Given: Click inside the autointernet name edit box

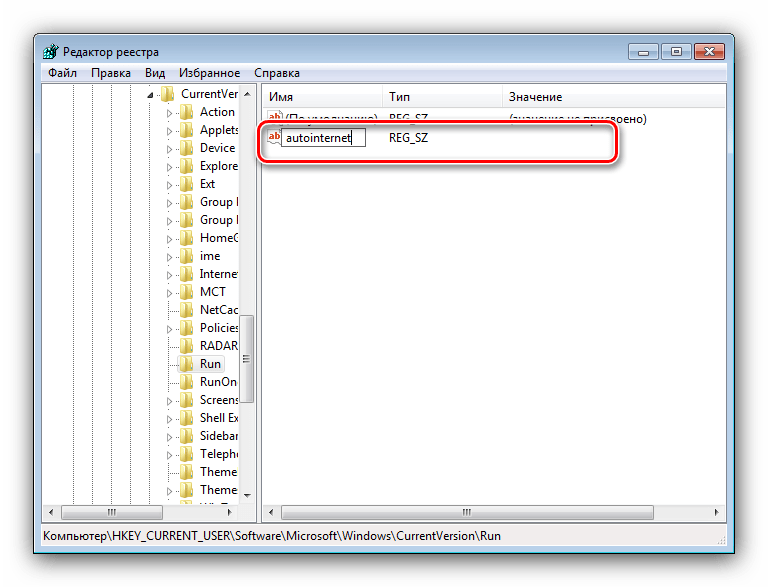Looking at the screenshot, I should 323,138.
